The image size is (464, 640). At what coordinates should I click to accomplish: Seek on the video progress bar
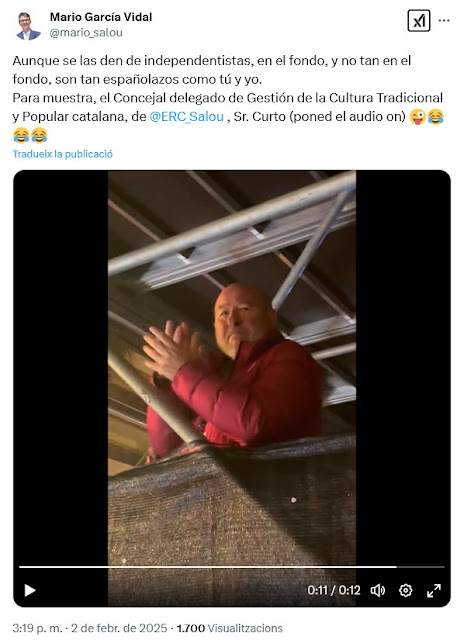pyautogui.click(x=231, y=567)
